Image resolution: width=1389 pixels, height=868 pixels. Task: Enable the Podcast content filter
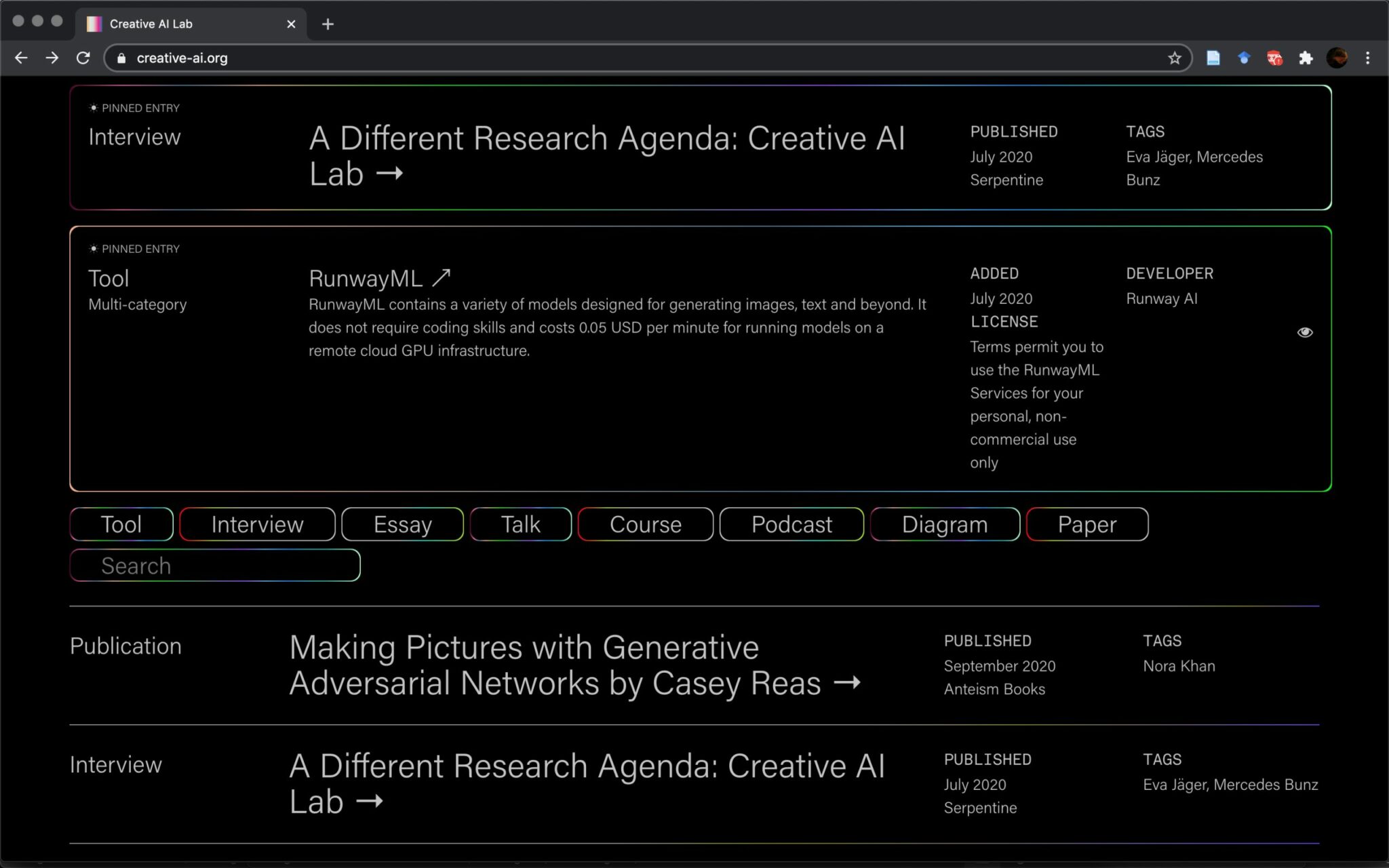(x=791, y=524)
